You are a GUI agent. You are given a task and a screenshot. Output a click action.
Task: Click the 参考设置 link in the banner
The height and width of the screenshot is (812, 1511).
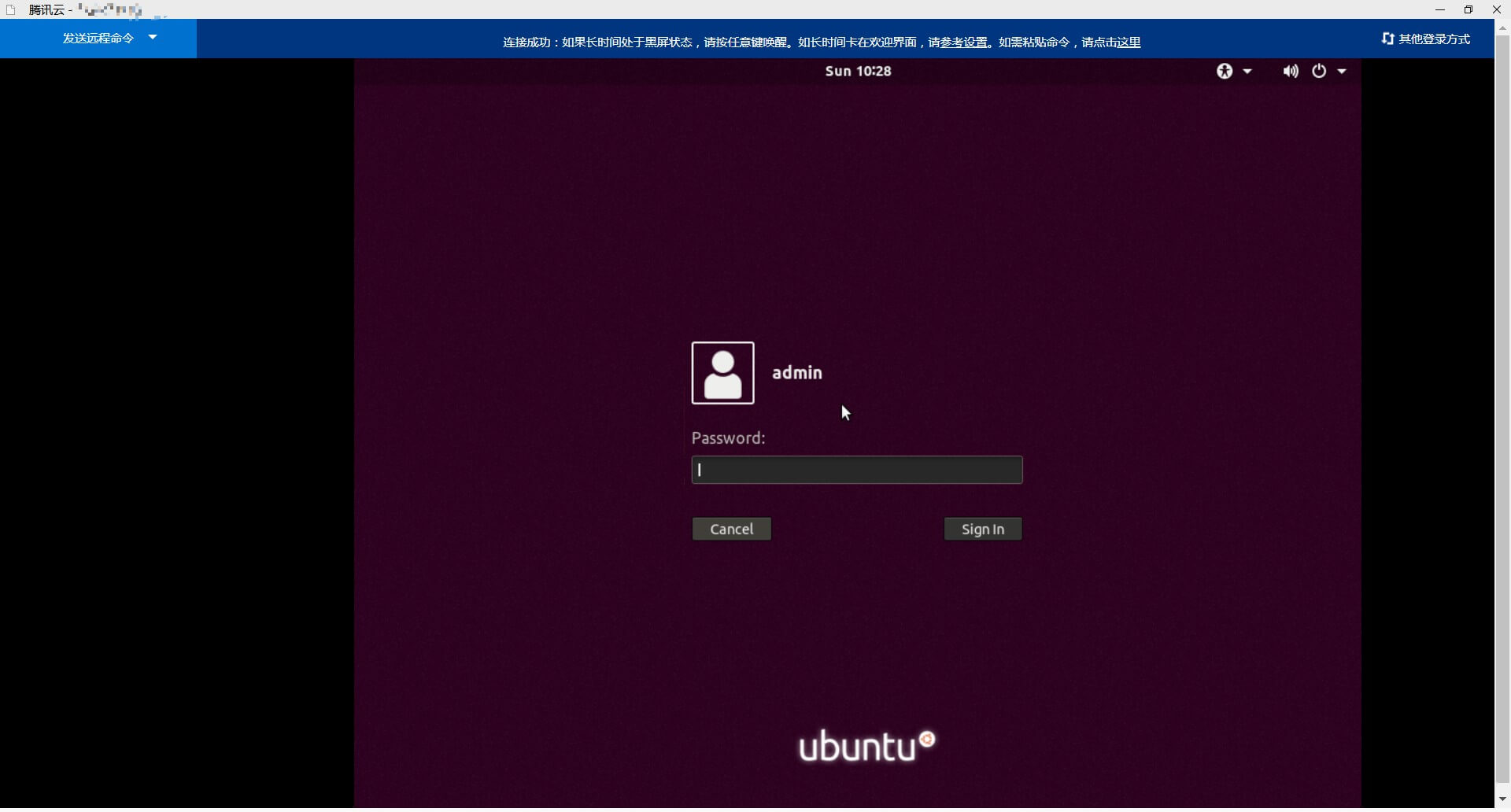964,42
